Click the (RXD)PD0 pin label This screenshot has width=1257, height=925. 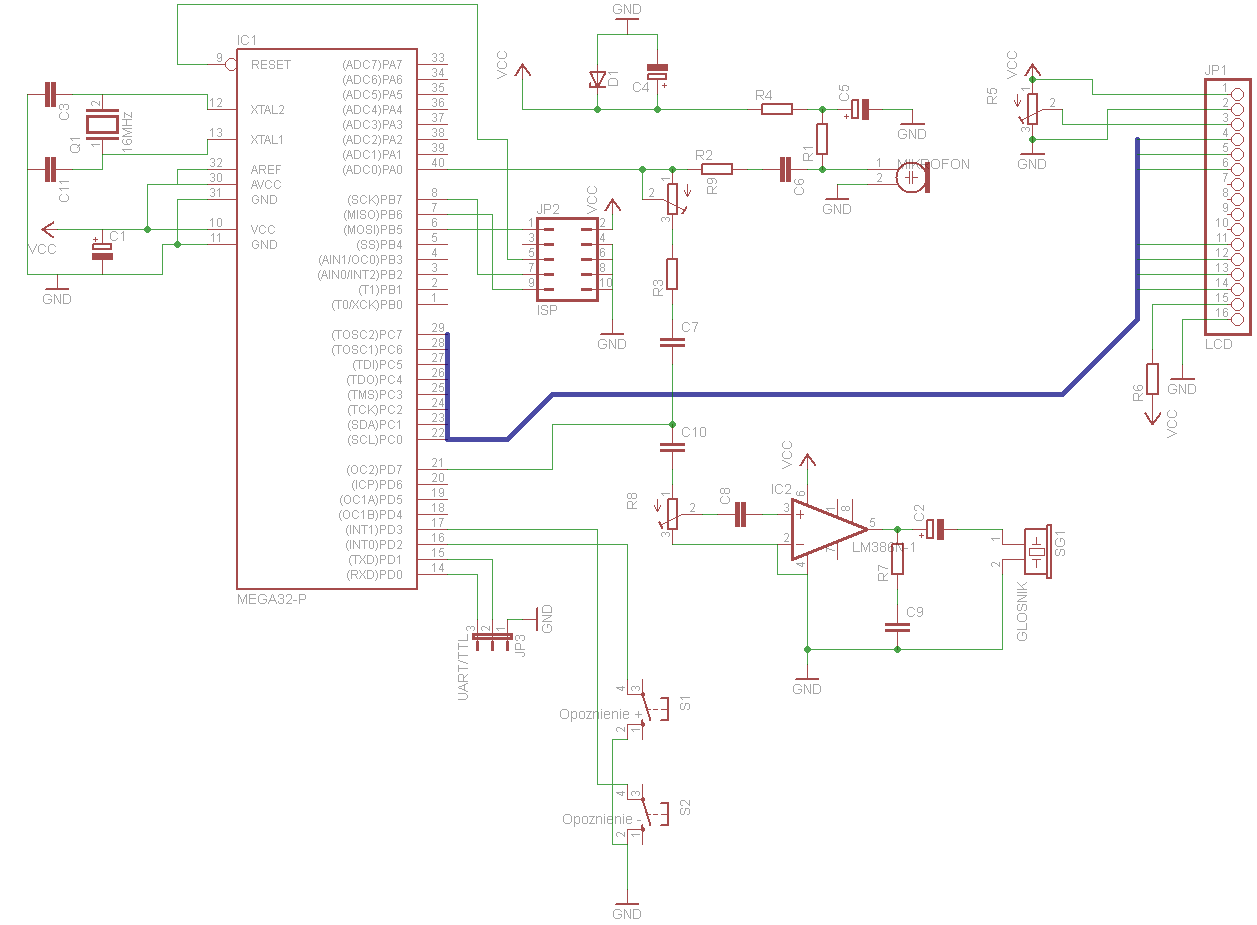click(x=373, y=574)
